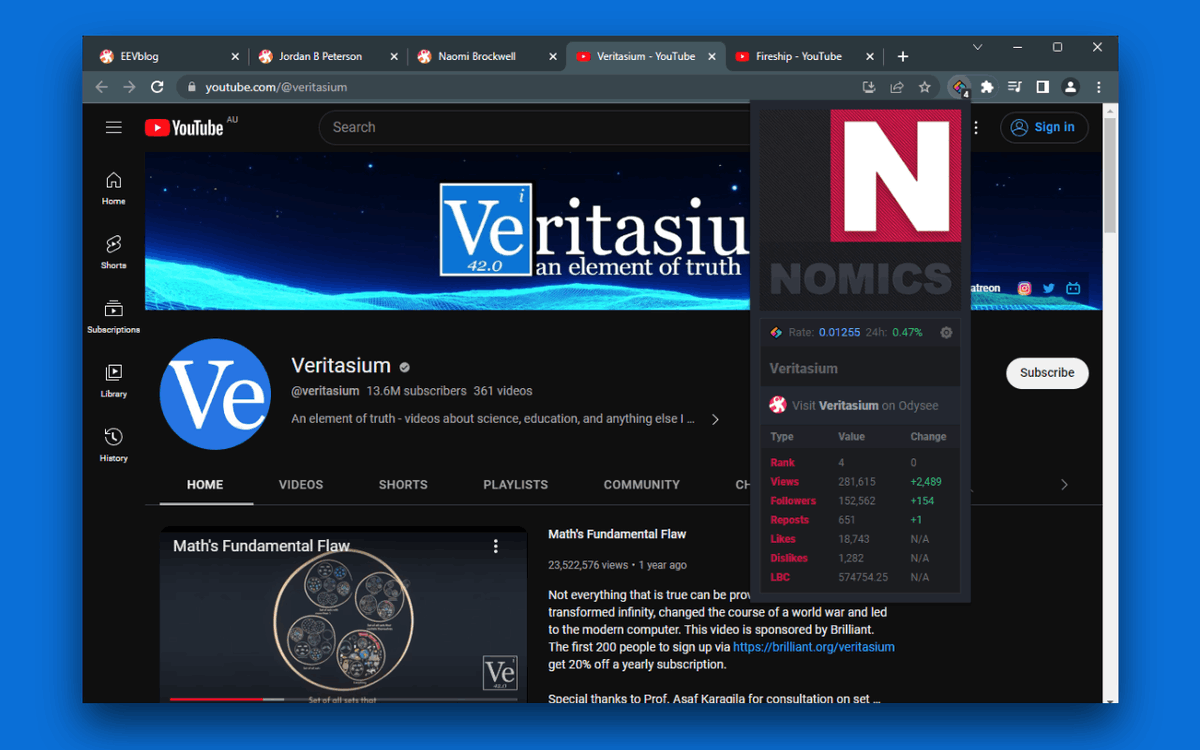Viewport: 1200px width, 750px height.
Task: Open the media controls icon in toolbar
Action: [1015, 87]
